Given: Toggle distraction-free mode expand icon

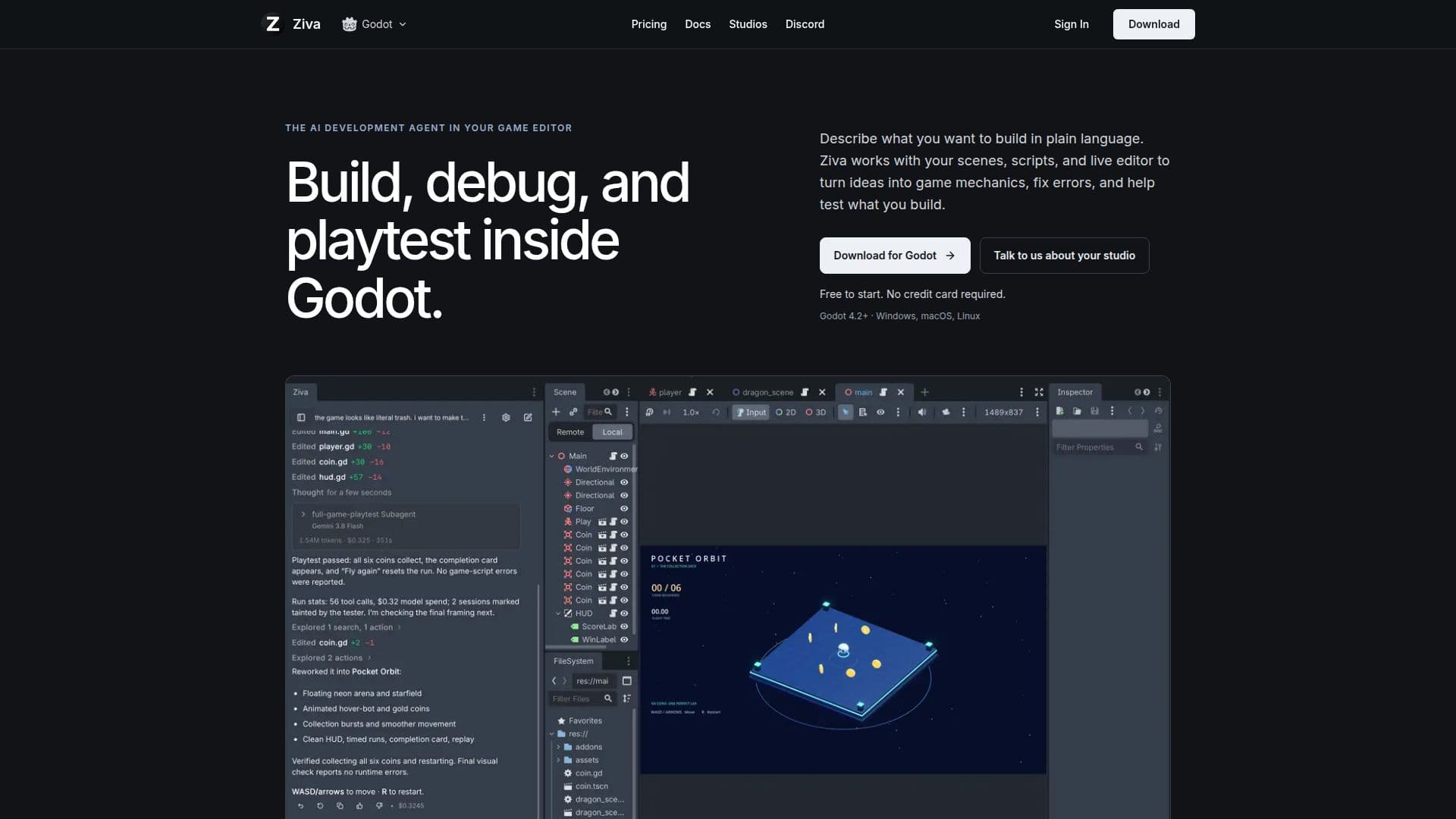Looking at the screenshot, I should tap(1039, 392).
